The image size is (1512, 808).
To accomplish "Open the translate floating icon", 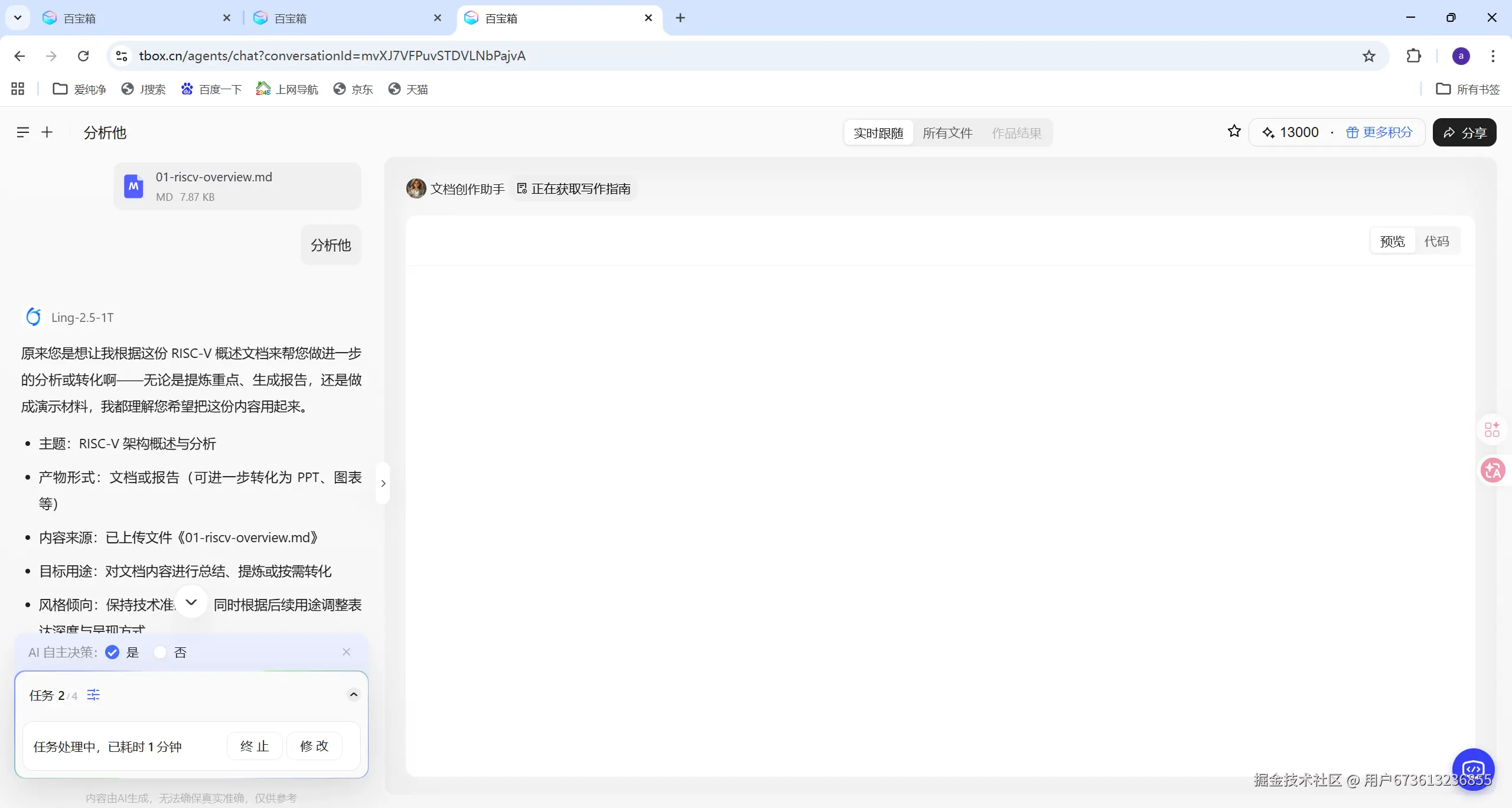I will pos(1493,471).
